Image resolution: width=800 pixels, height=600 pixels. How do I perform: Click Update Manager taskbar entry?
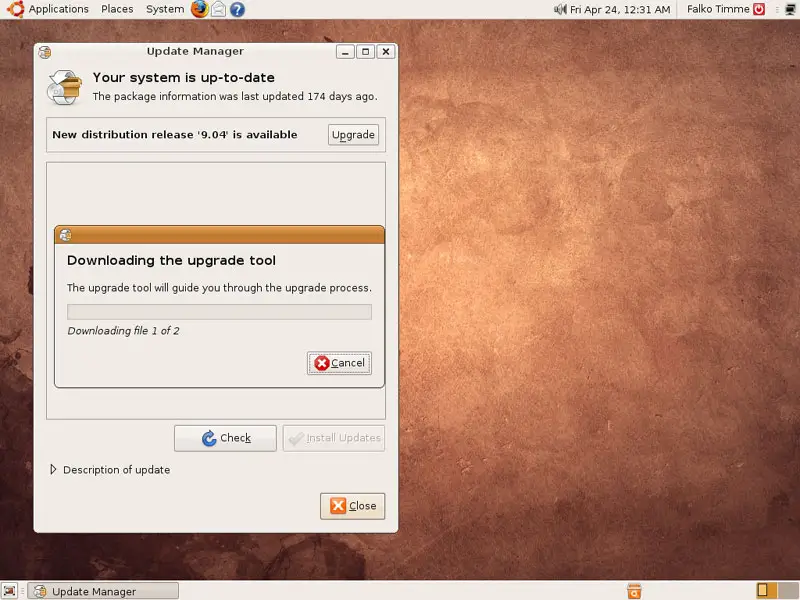pyautogui.click(x=103, y=591)
